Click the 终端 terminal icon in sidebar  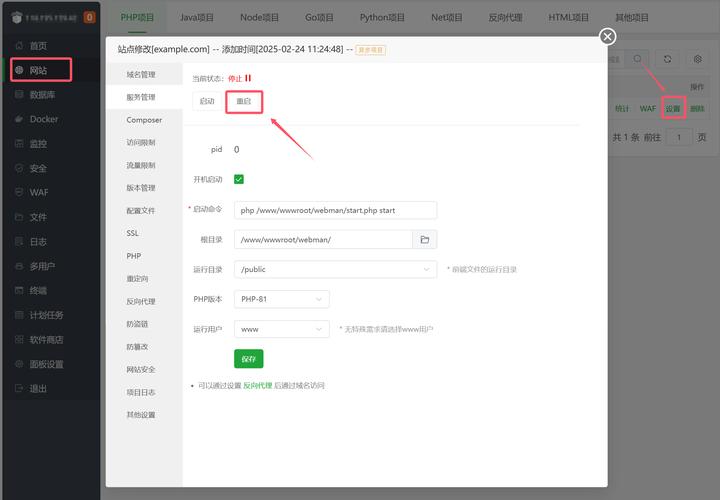click(19, 291)
